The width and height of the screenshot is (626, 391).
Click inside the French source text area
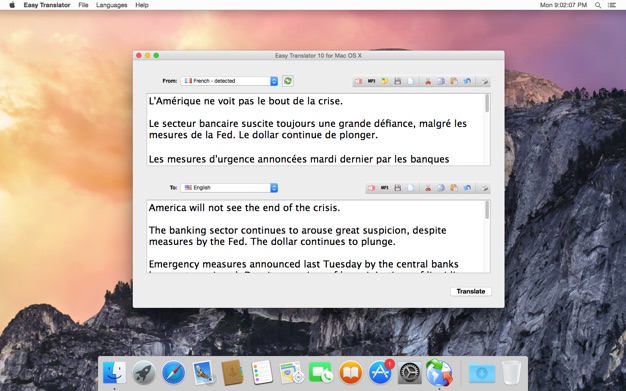coord(315,129)
